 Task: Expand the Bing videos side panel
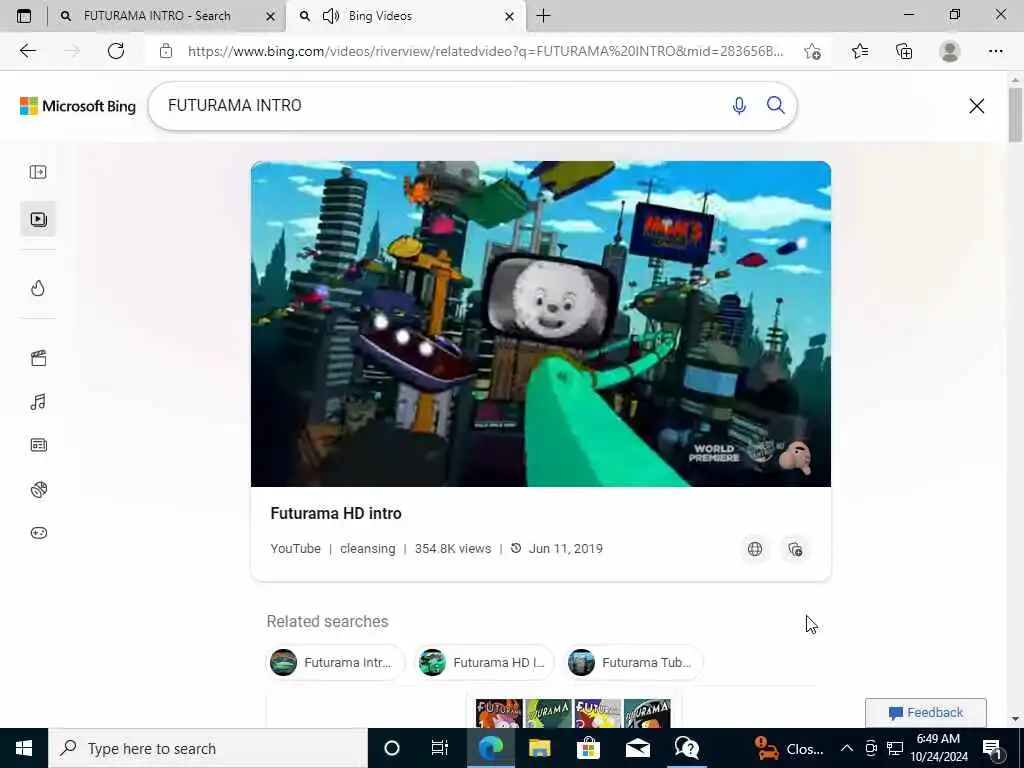(38, 172)
